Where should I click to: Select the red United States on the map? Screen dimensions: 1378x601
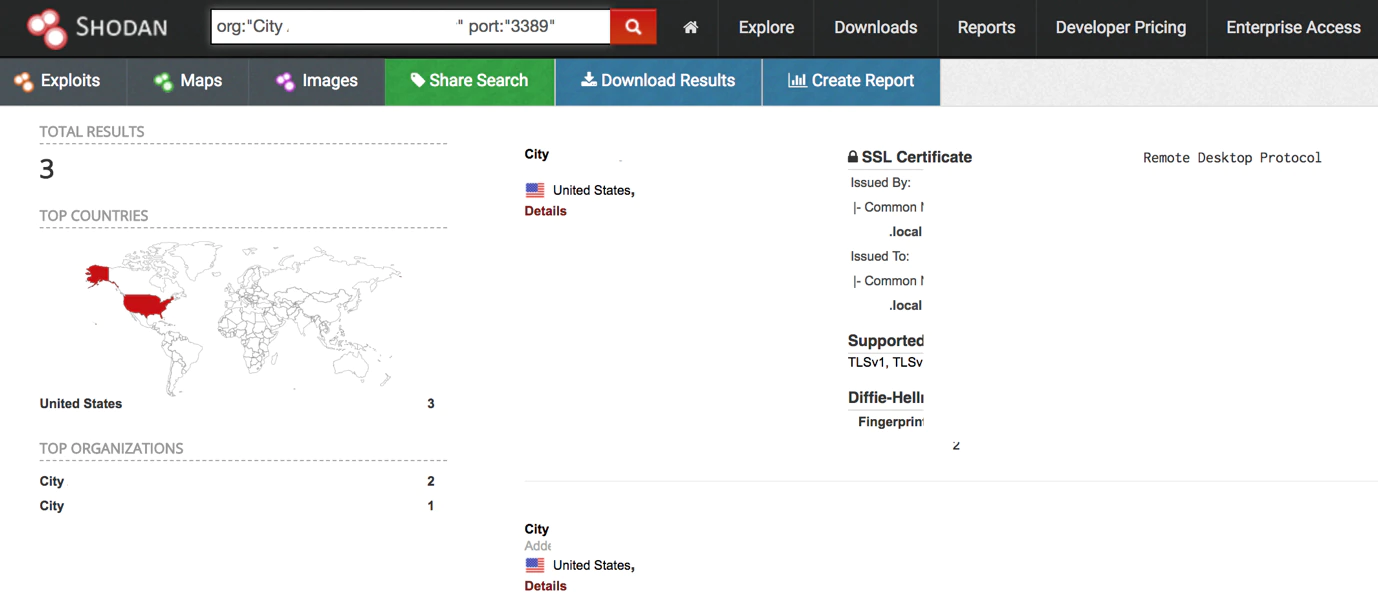(148, 303)
